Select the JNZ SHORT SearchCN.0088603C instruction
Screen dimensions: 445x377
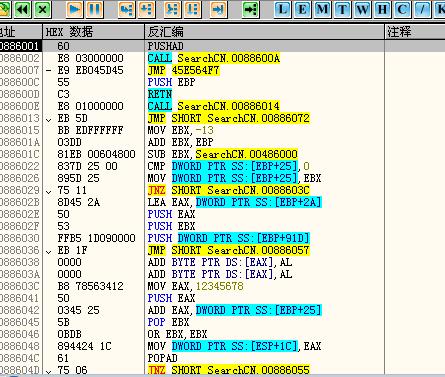click(229, 190)
